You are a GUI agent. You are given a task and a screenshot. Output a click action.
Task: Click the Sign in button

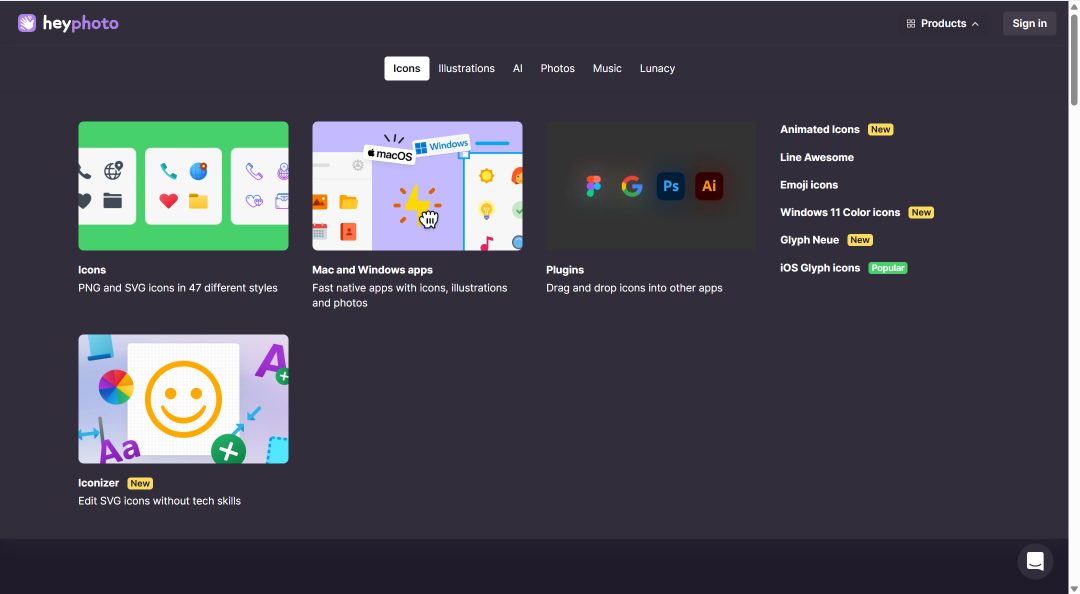click(x=1029, y=23)
